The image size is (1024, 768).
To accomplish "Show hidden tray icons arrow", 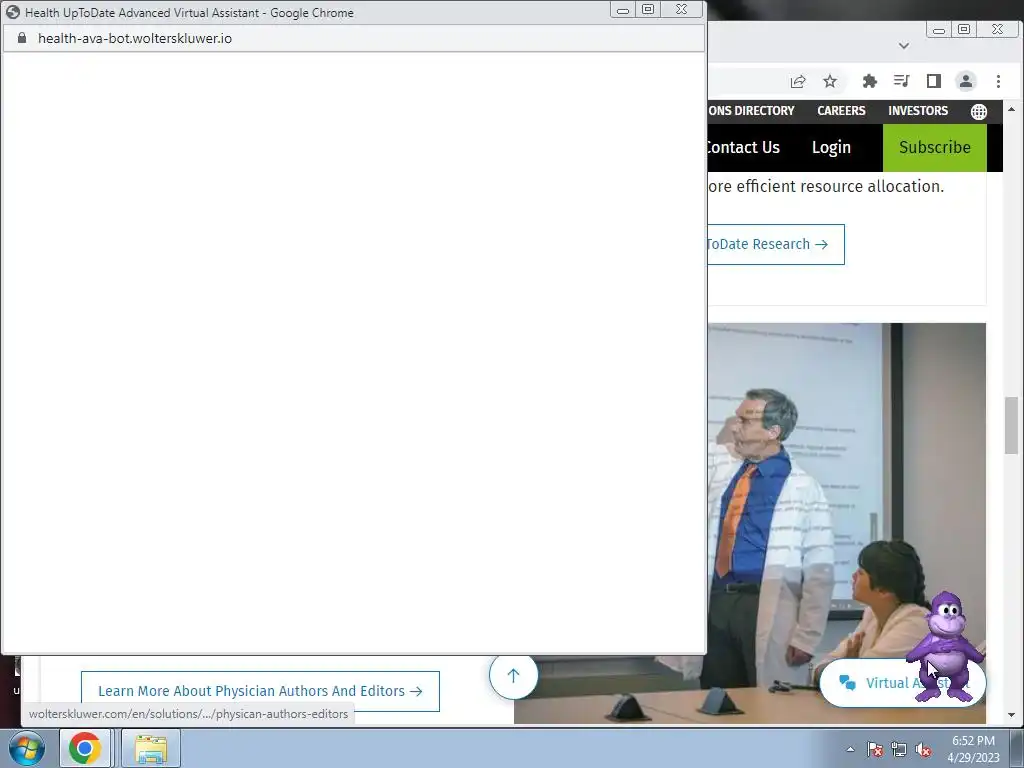I will pyautogui.click(x=850, y=749).
